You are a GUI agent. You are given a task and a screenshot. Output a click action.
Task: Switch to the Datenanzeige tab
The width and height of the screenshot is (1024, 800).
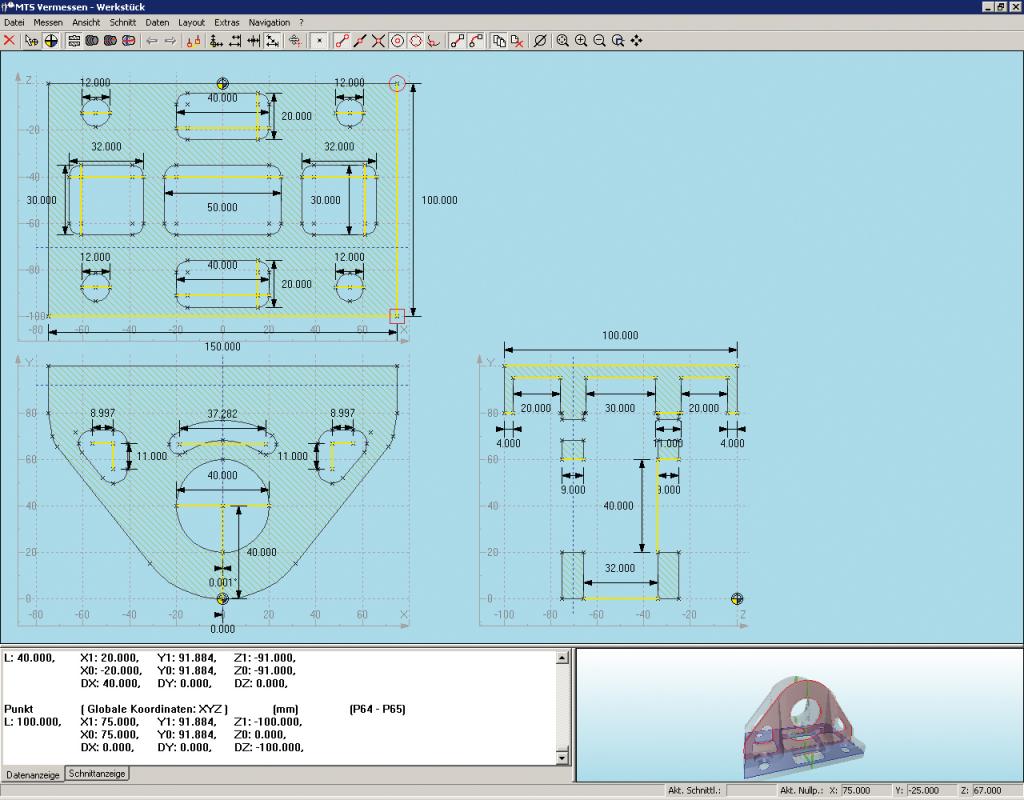(x=33, y=775)
